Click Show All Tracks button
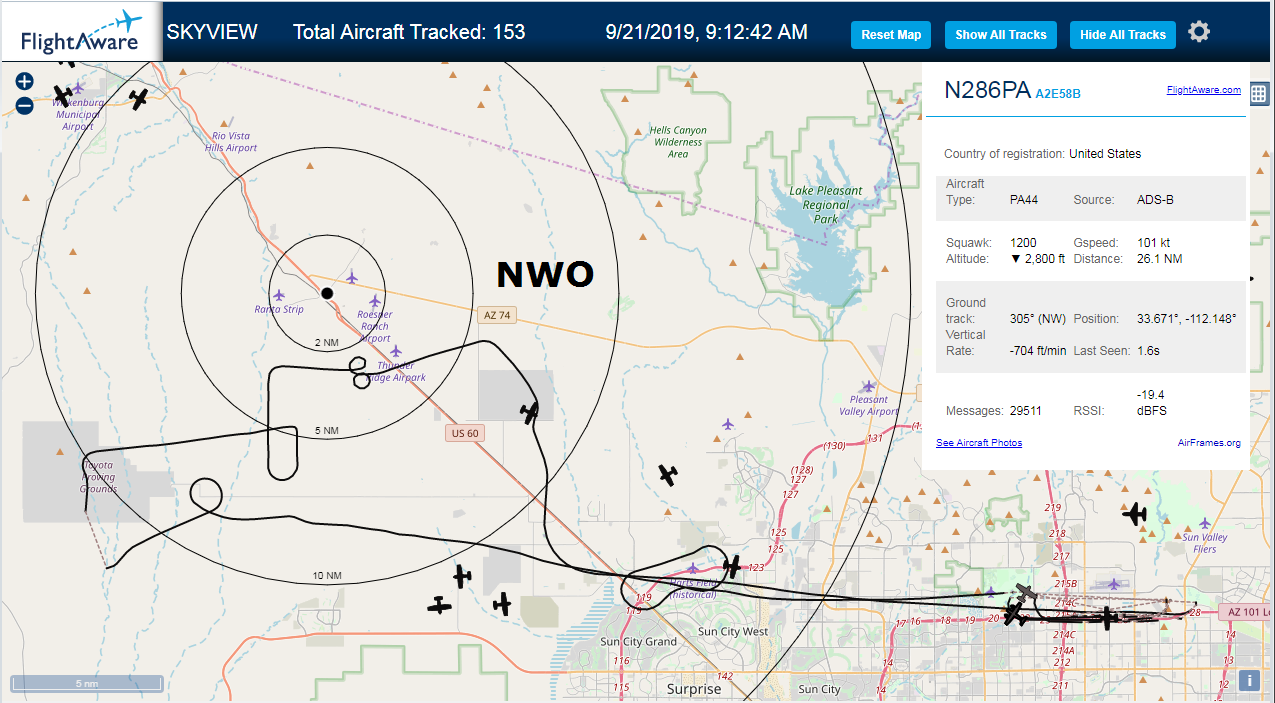 tap(1000, 35)
